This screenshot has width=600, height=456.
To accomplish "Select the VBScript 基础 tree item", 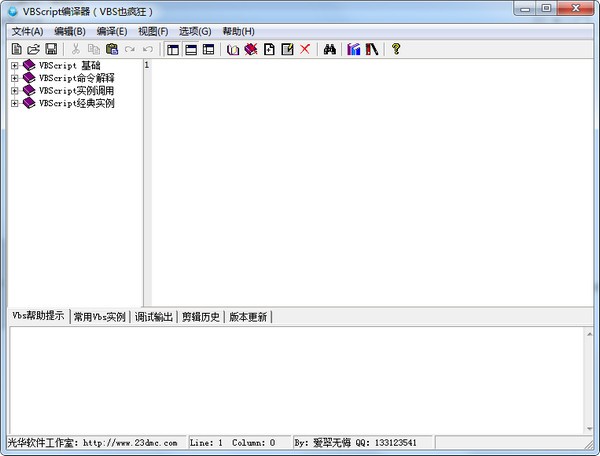I will 69,65.
